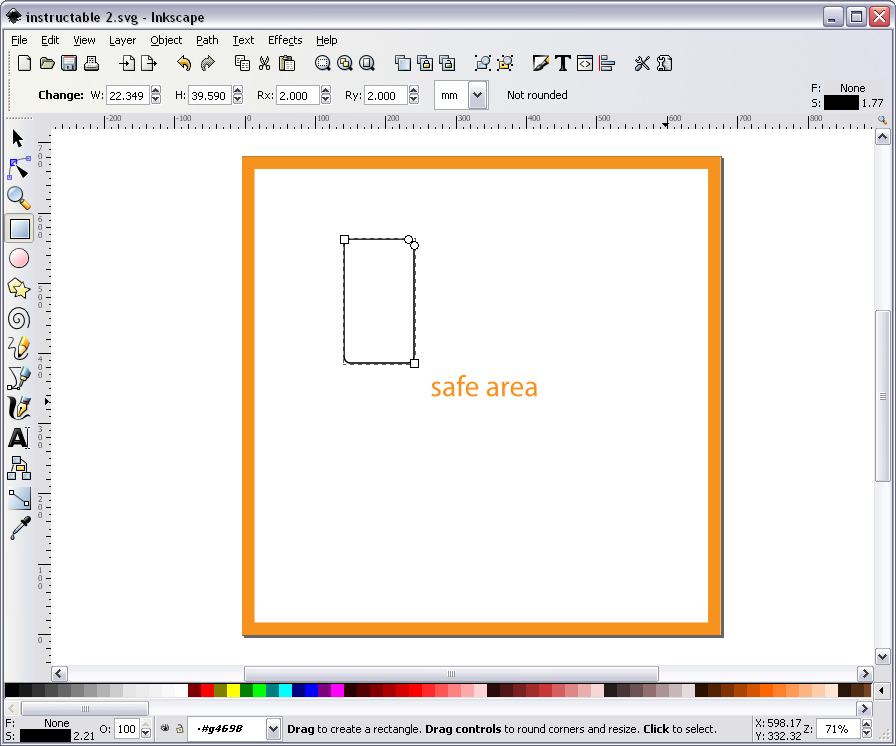
Task: Select the Ellipse tool
Action: [17, 258]
